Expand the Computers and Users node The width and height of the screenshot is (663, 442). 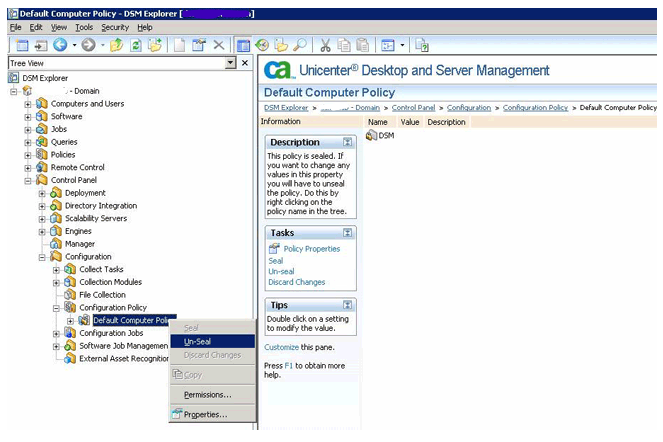tap(29, 104)
